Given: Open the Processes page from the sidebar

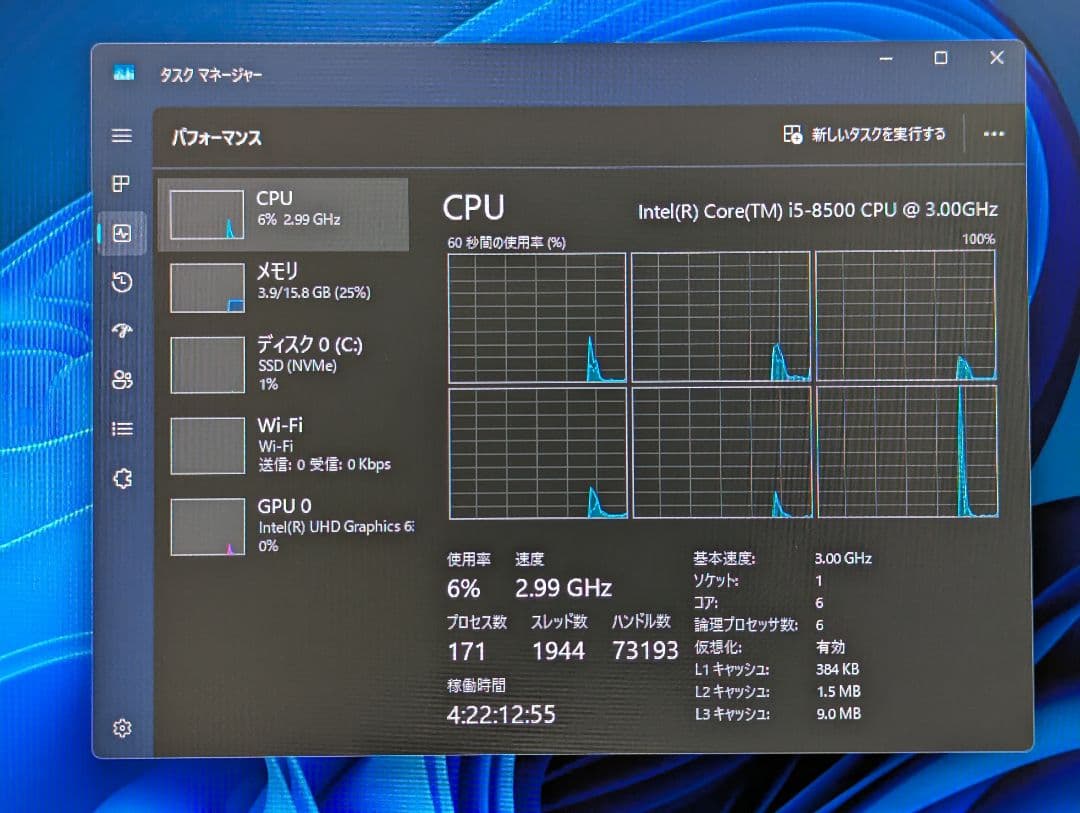Looking at the screenshot, I should tap(122, 184).
